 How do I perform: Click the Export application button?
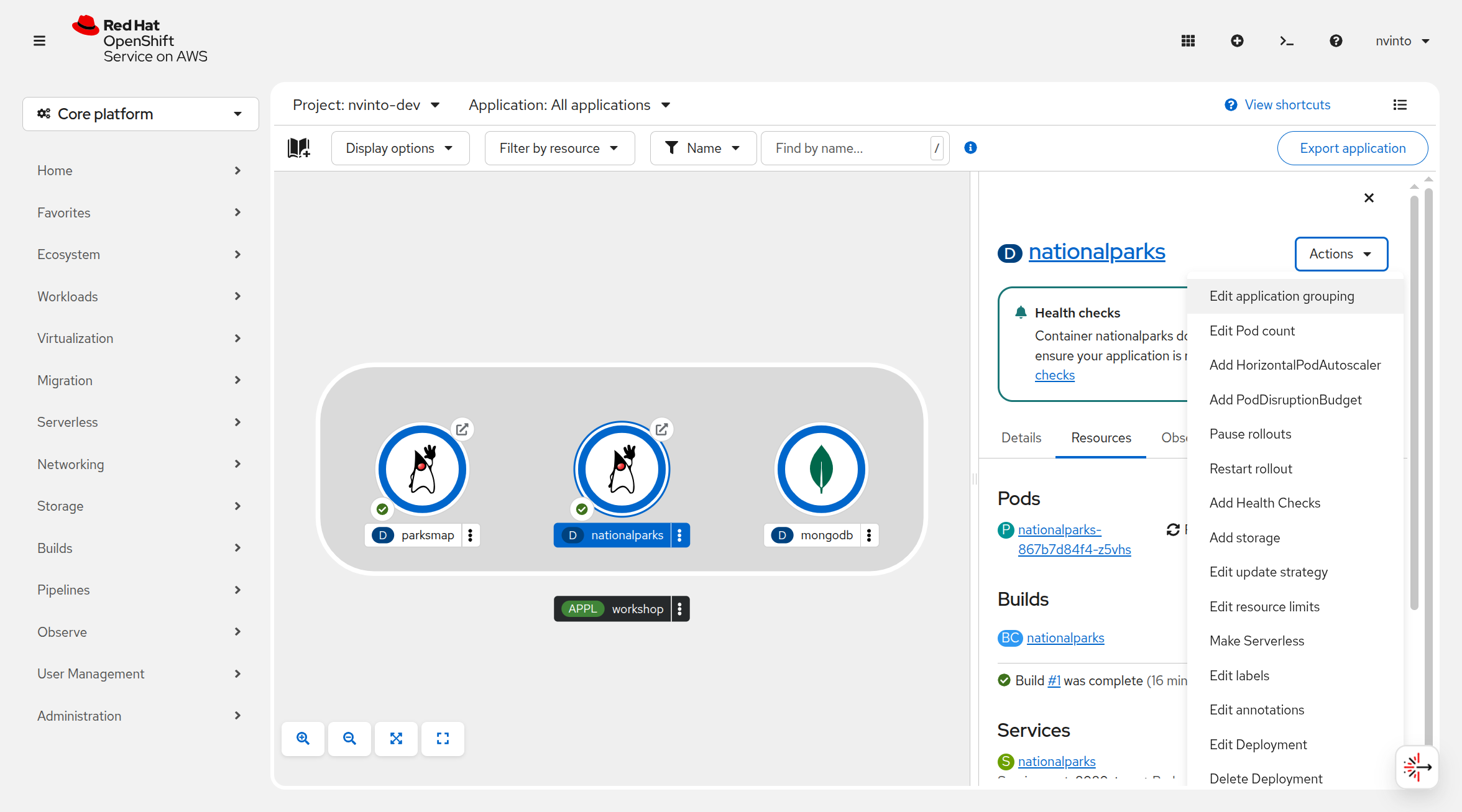pos(1353,148)
